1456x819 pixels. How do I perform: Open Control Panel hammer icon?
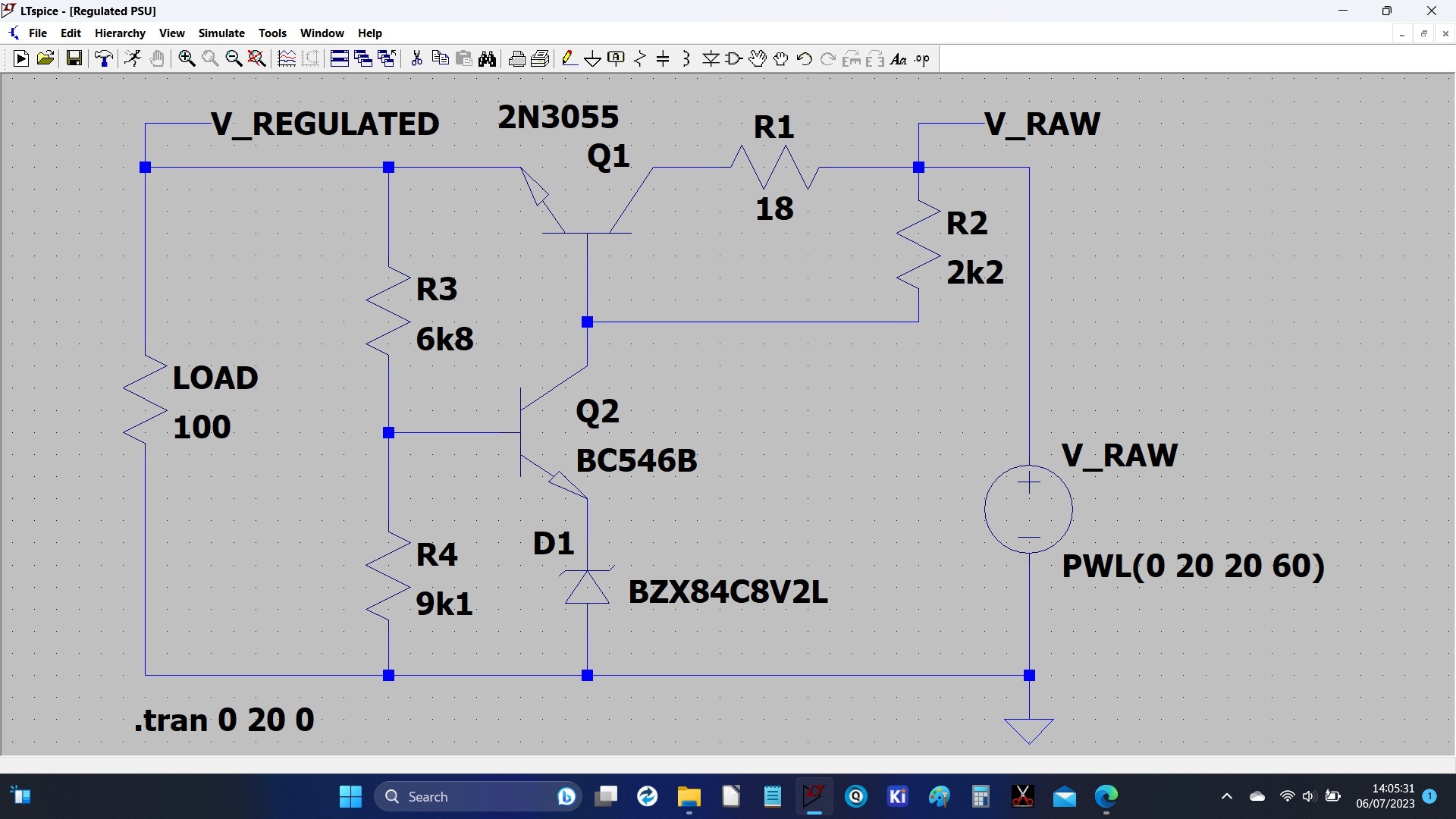[x=104, y=59]
